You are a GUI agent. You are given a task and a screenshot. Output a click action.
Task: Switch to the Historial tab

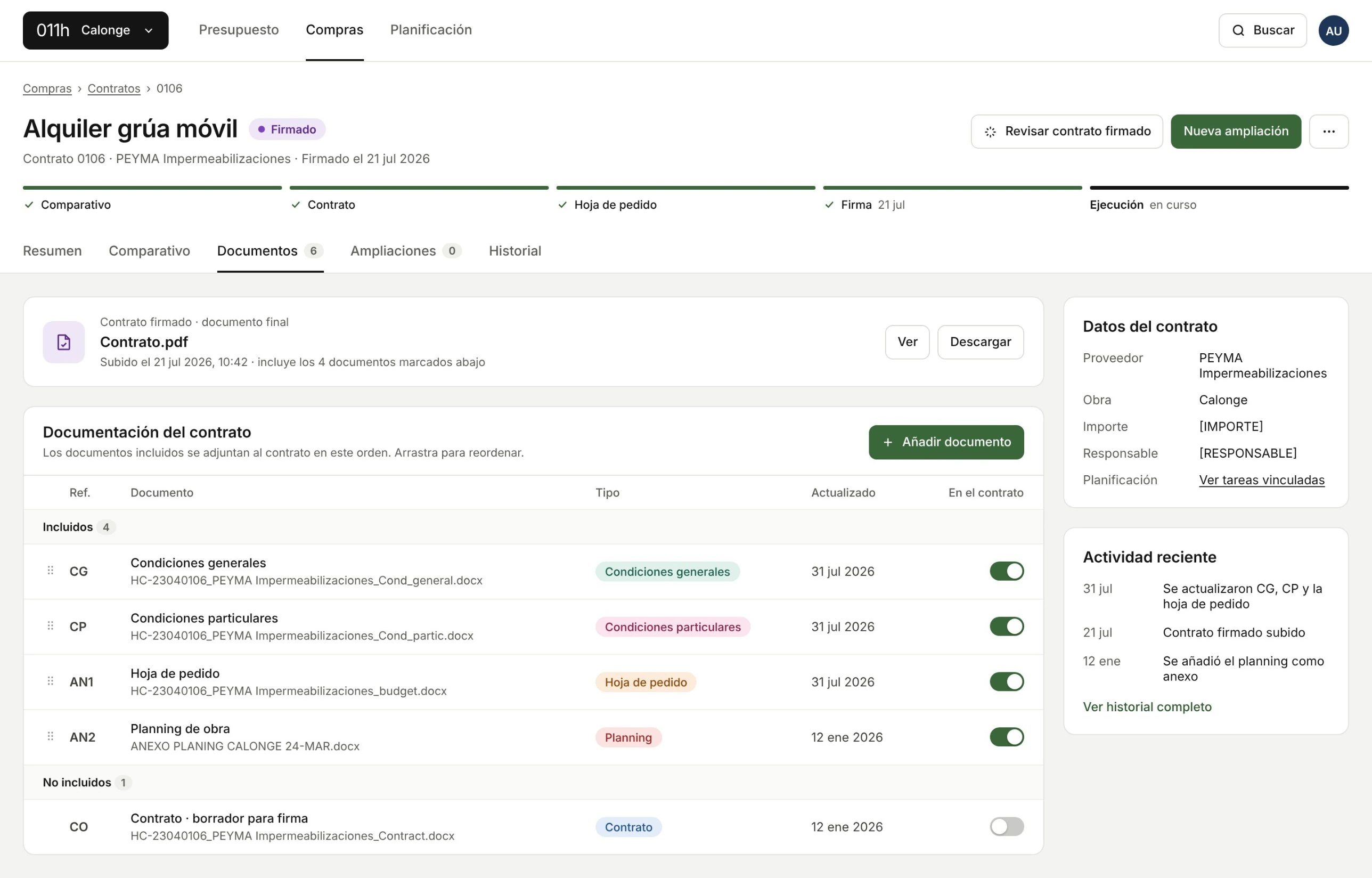(514, 251)
